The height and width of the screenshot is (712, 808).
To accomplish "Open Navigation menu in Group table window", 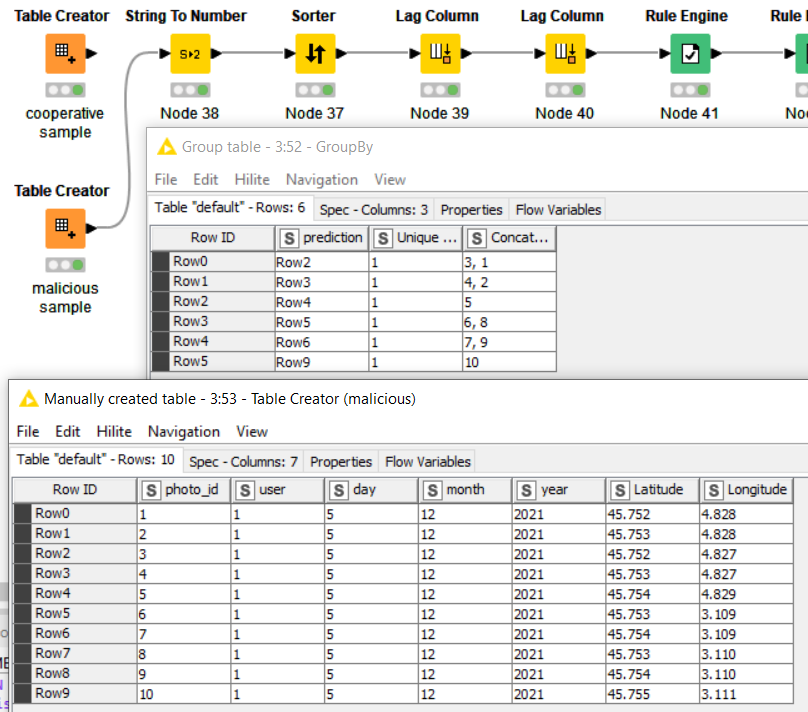I will tap(321, 180).
